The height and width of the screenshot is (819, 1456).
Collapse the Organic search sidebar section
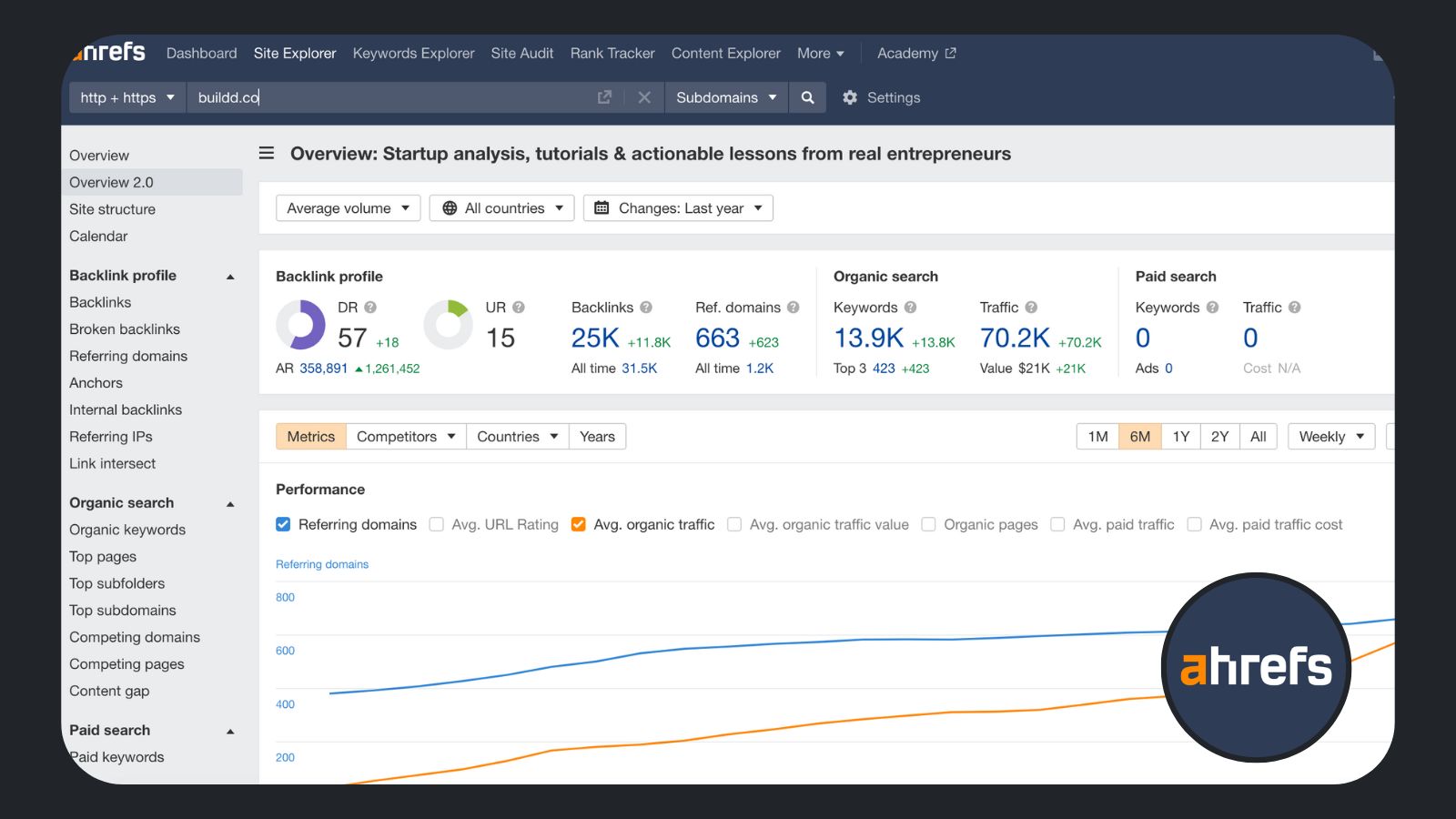click(230, 504)
